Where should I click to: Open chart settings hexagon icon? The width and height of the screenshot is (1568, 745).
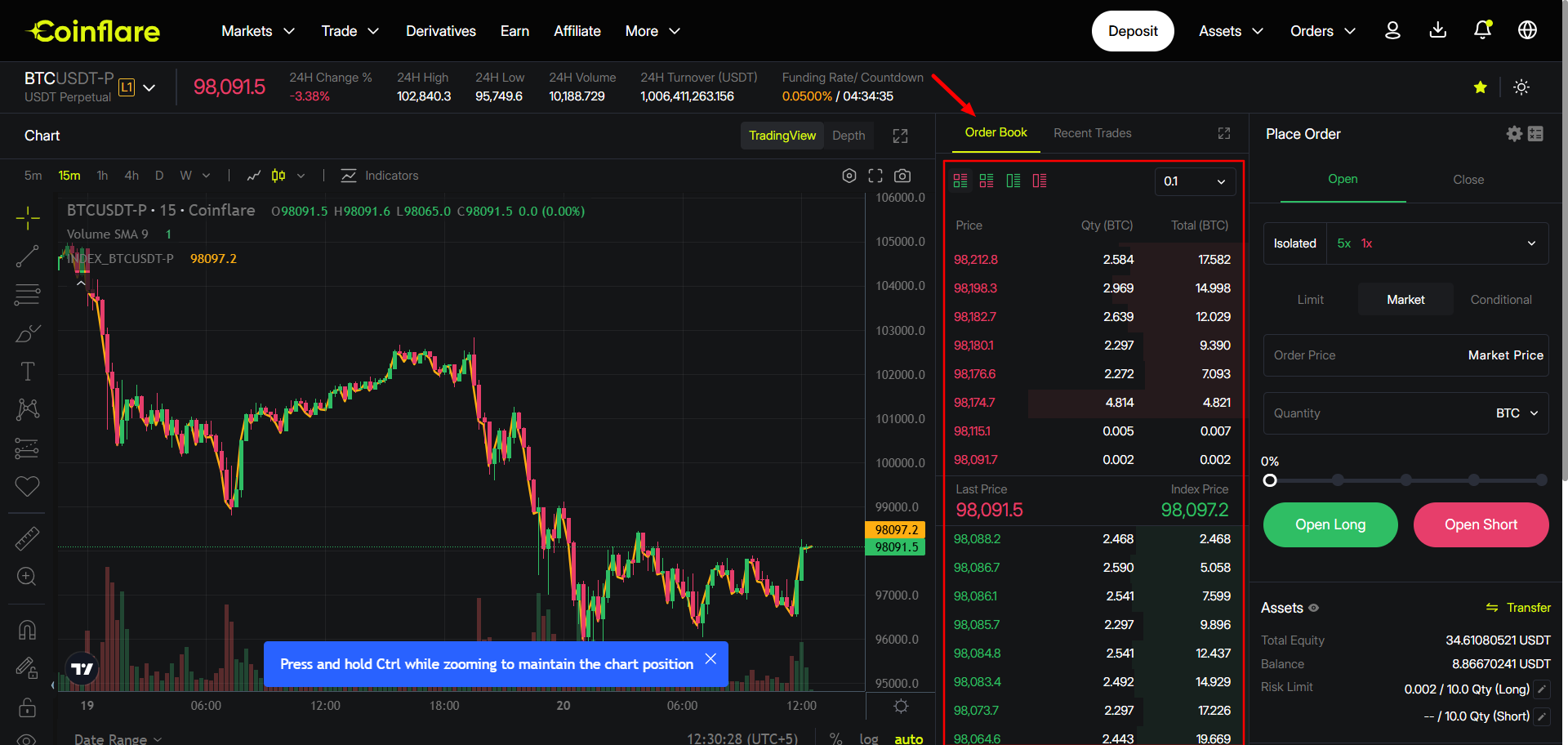pyautogui.click(x=849, y=176)
